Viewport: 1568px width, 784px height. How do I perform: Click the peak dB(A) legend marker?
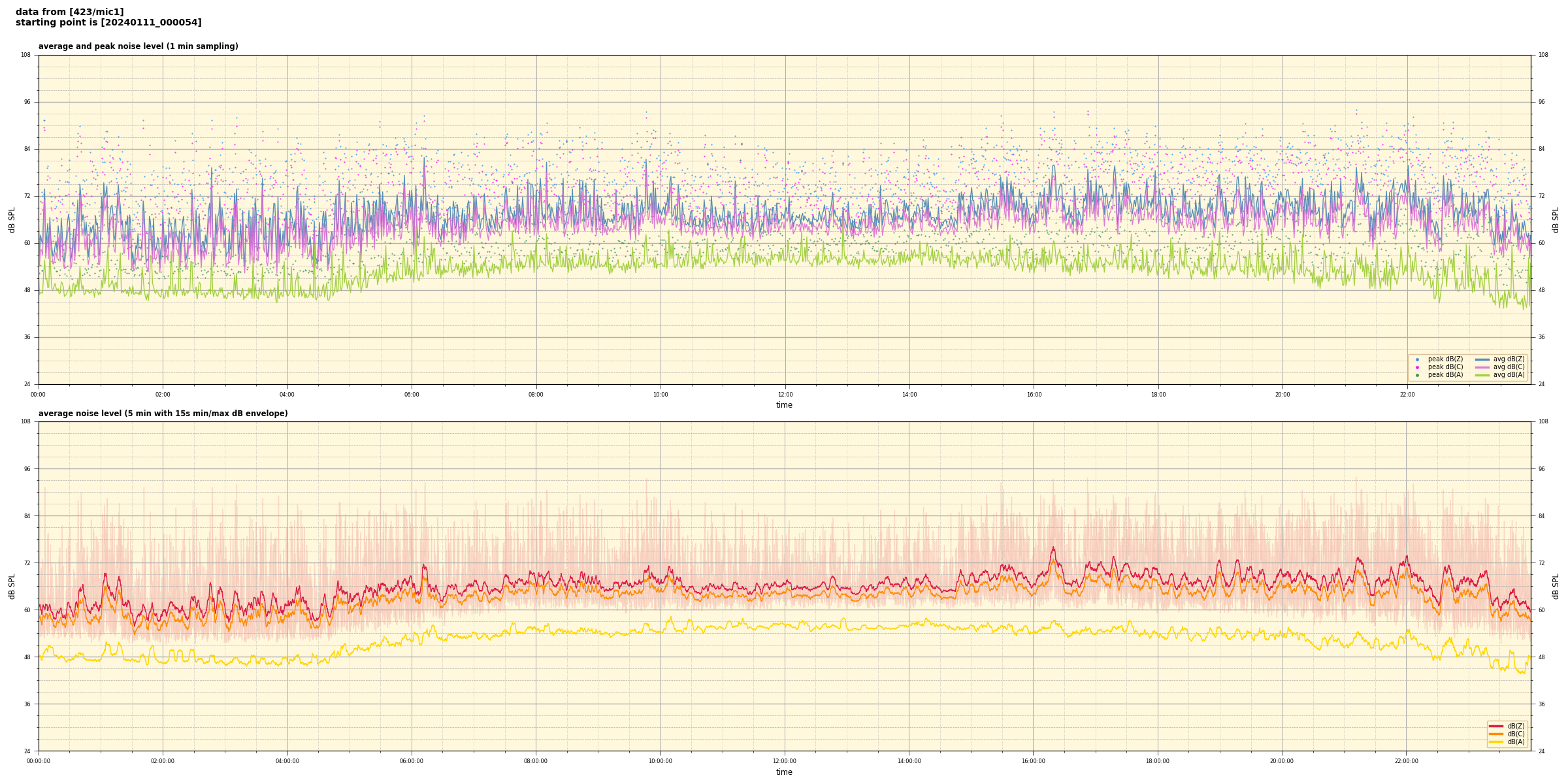point(1417,375)
